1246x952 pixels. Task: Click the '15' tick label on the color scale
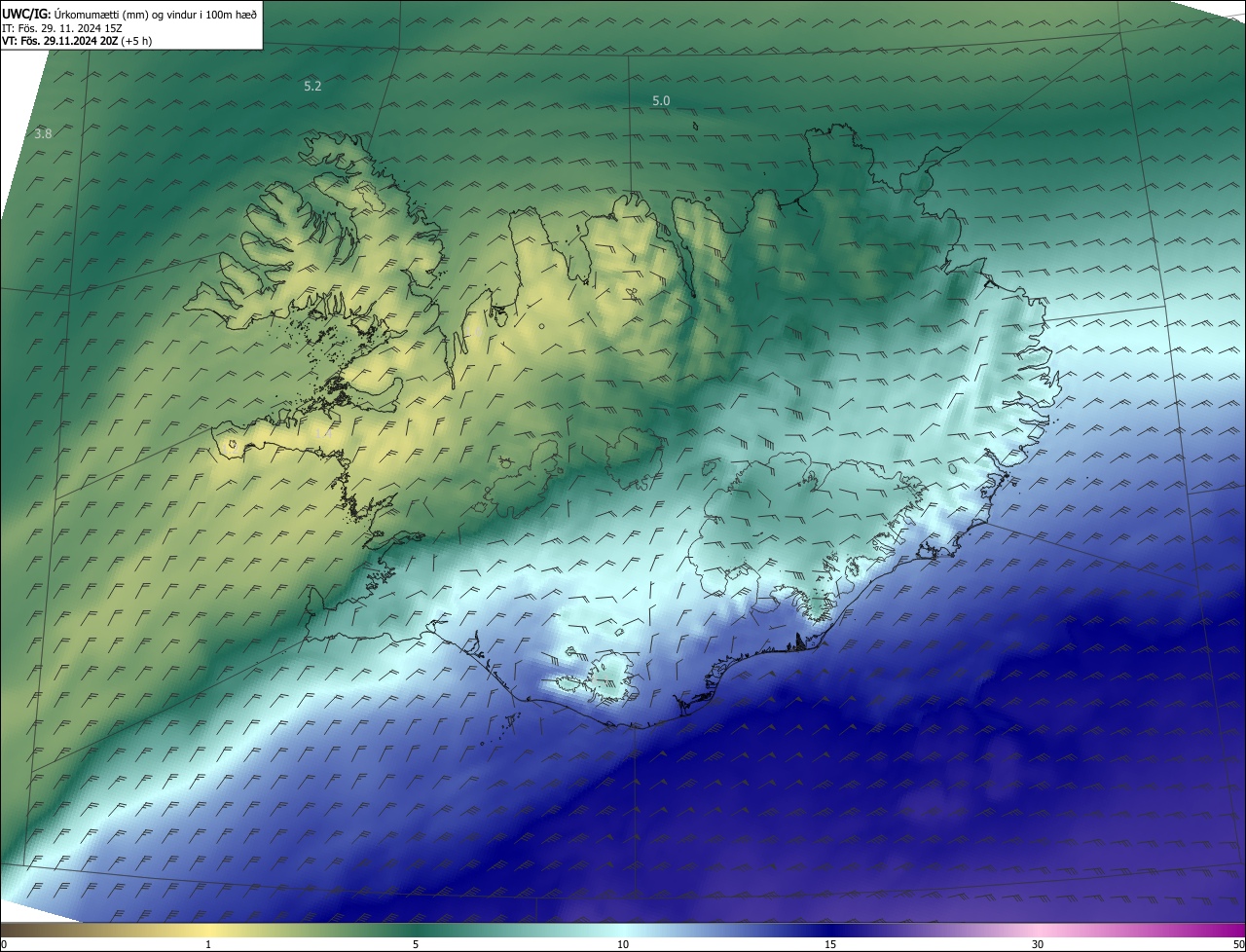(x=830, y=944)
